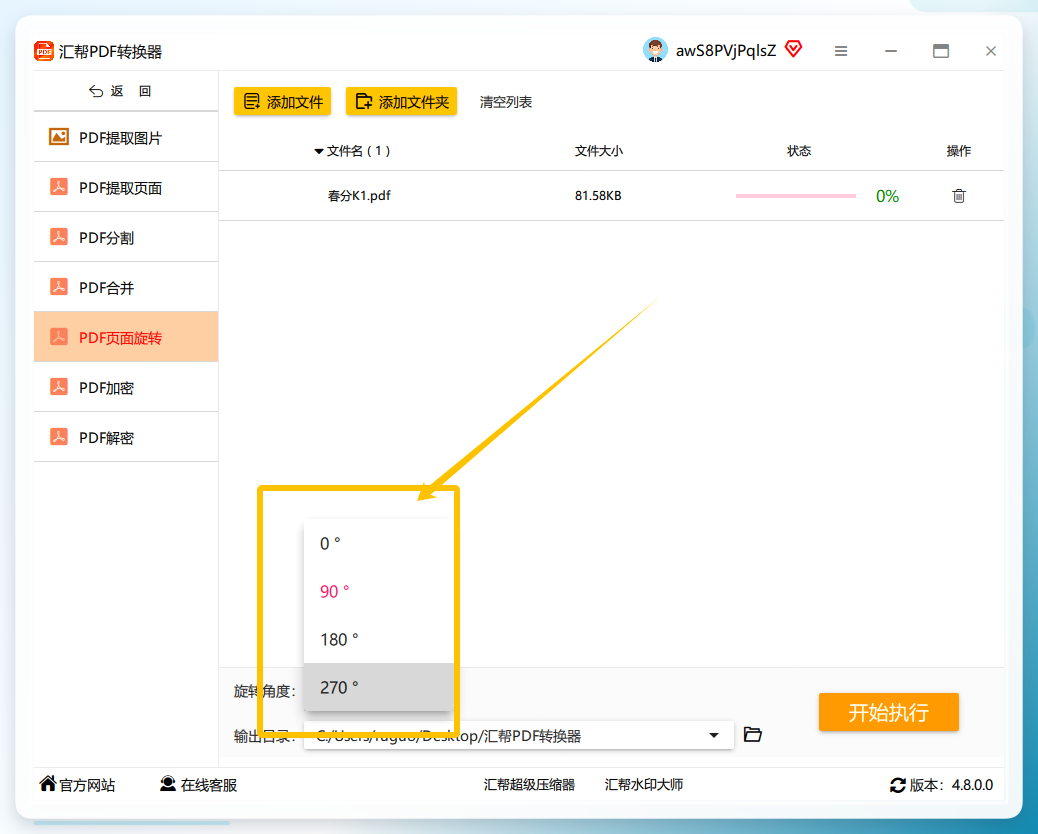Open PDF加密 in the sidebar
Viewport: 1038px width, 834px height.
coord(126,387)
